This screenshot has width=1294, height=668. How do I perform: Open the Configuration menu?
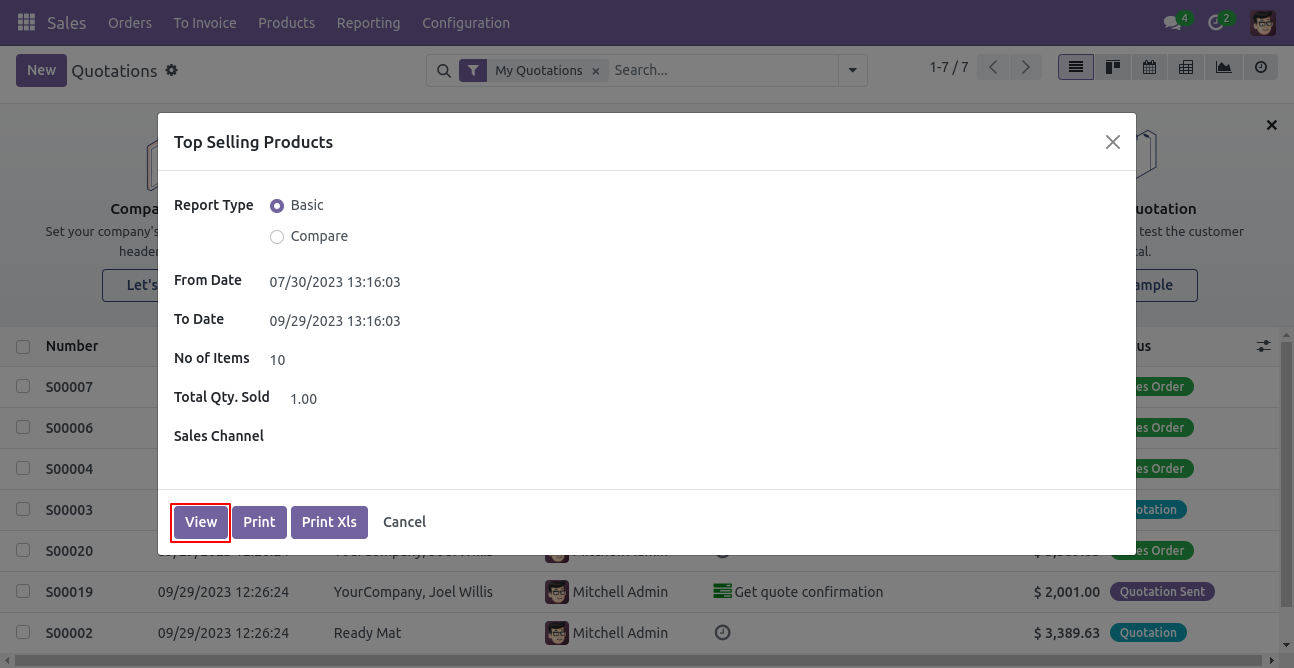[466, 22]
